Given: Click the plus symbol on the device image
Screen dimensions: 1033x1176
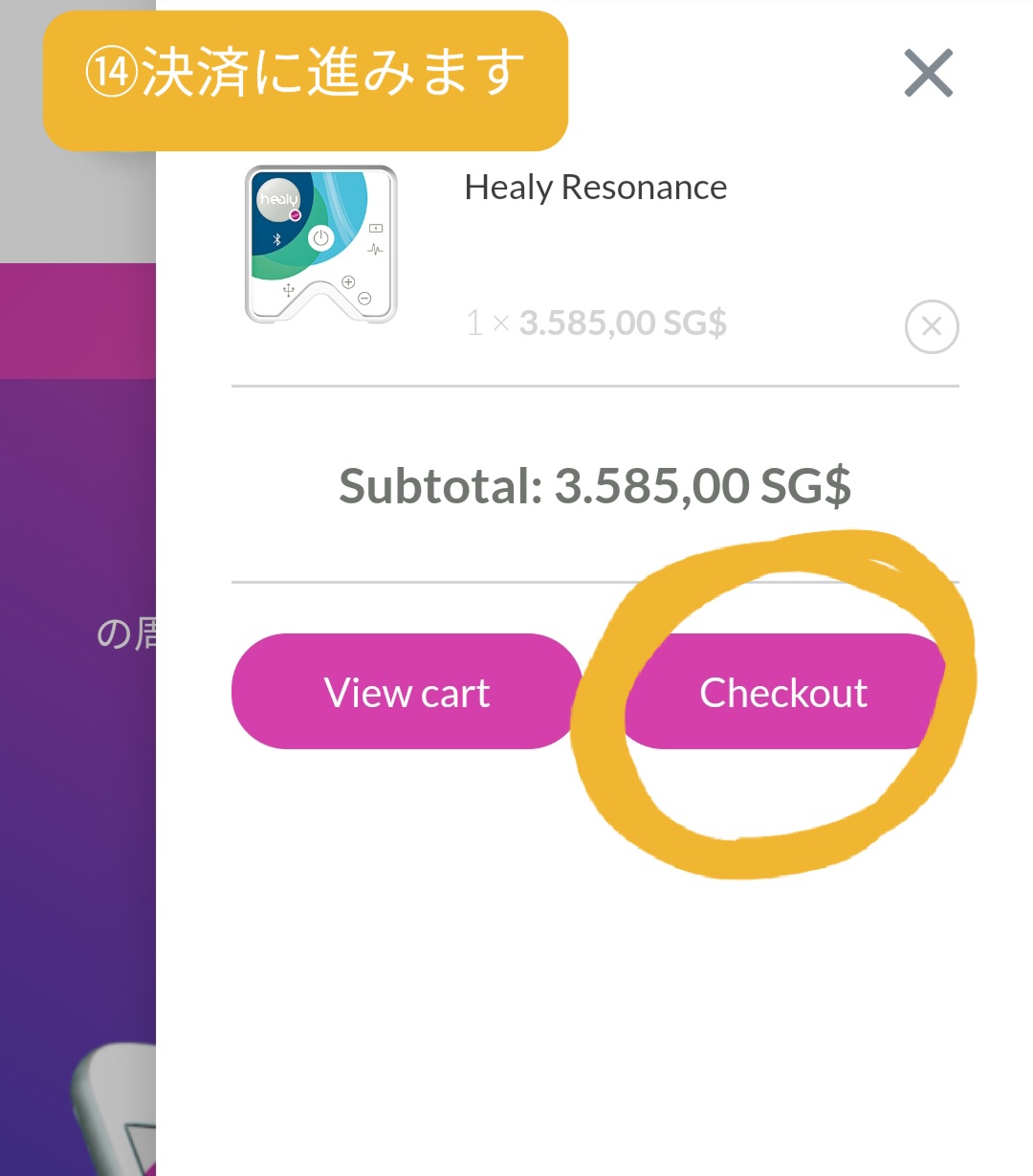Looking at the screenshot, I should coord(348,282).
